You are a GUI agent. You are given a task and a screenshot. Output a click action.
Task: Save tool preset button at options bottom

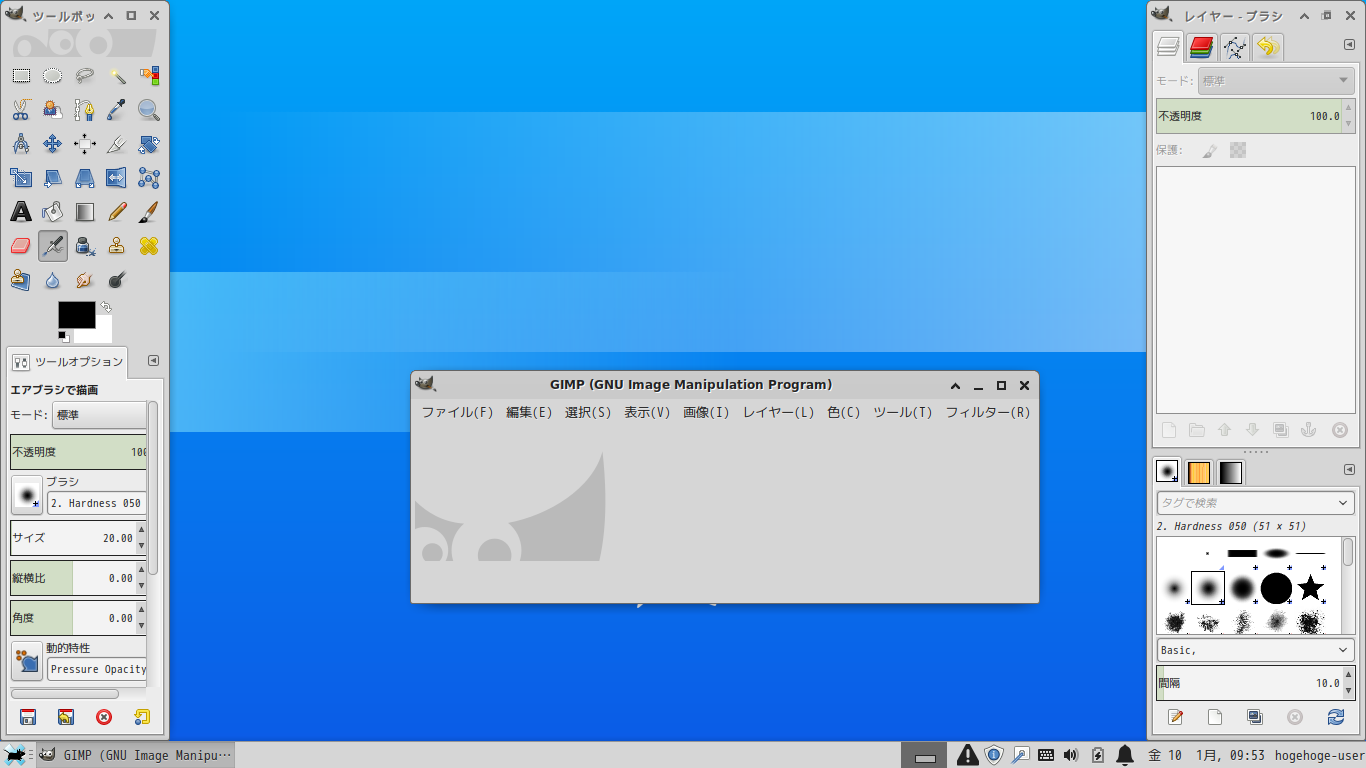[28, 717]
